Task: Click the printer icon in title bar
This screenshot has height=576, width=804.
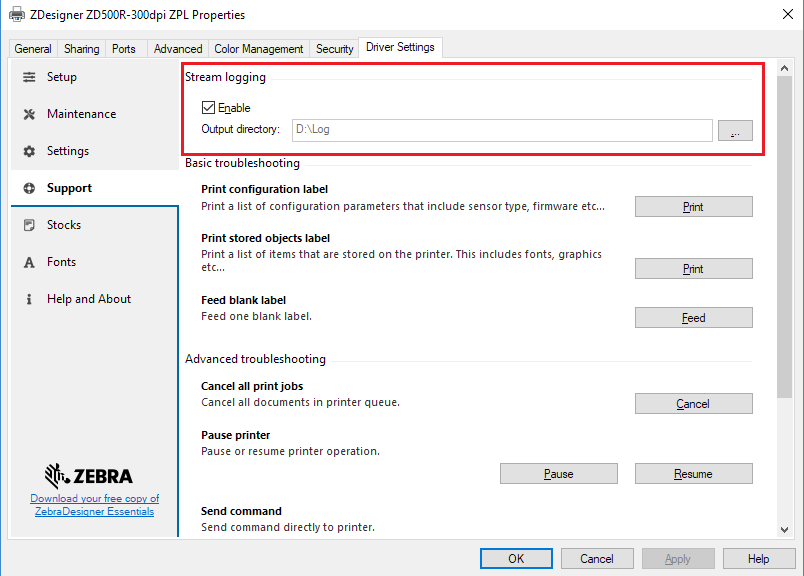Action: tap(17, 15)
